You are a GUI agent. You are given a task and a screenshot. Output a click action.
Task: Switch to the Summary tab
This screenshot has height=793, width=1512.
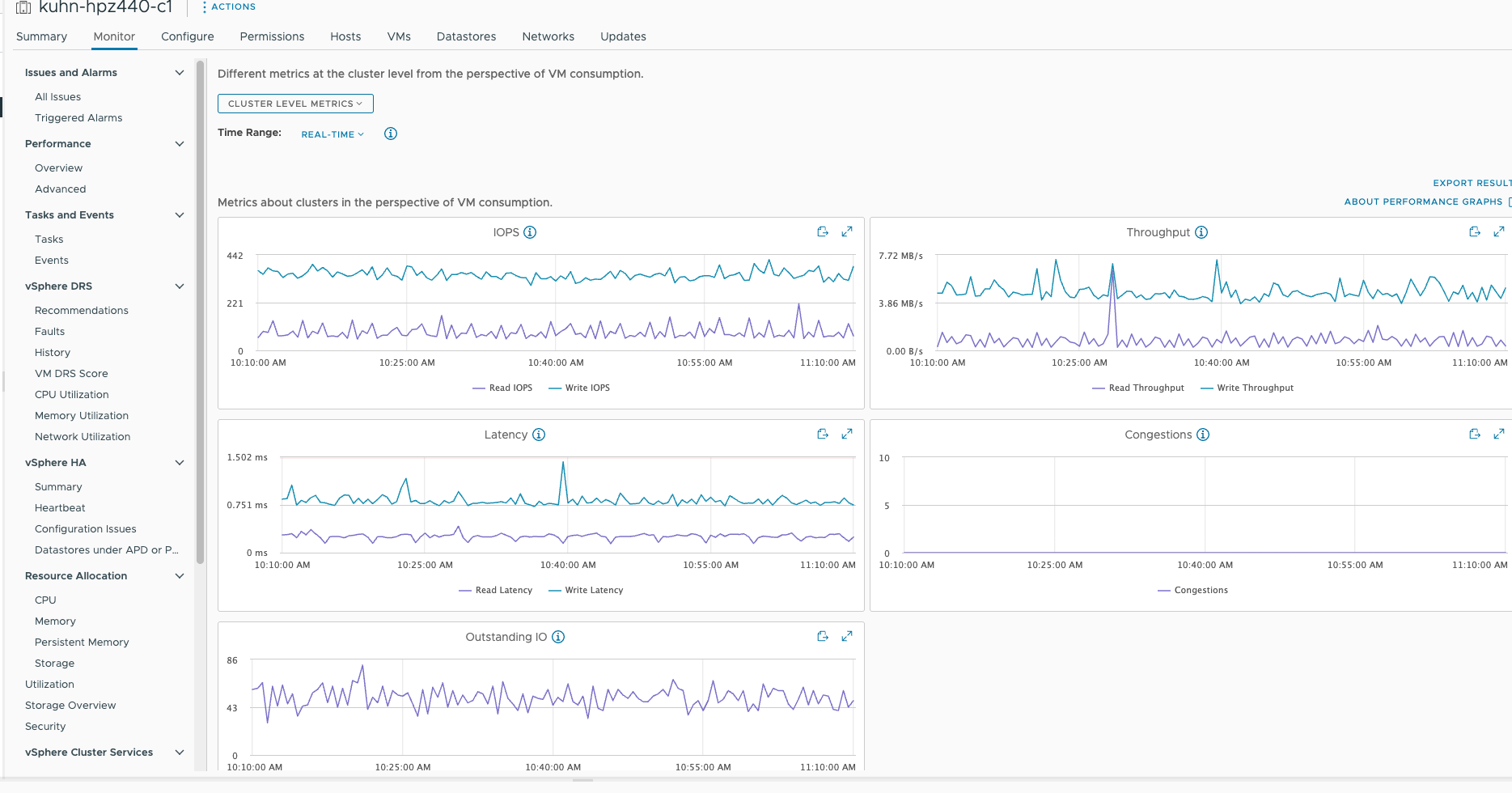coord(41,36)
